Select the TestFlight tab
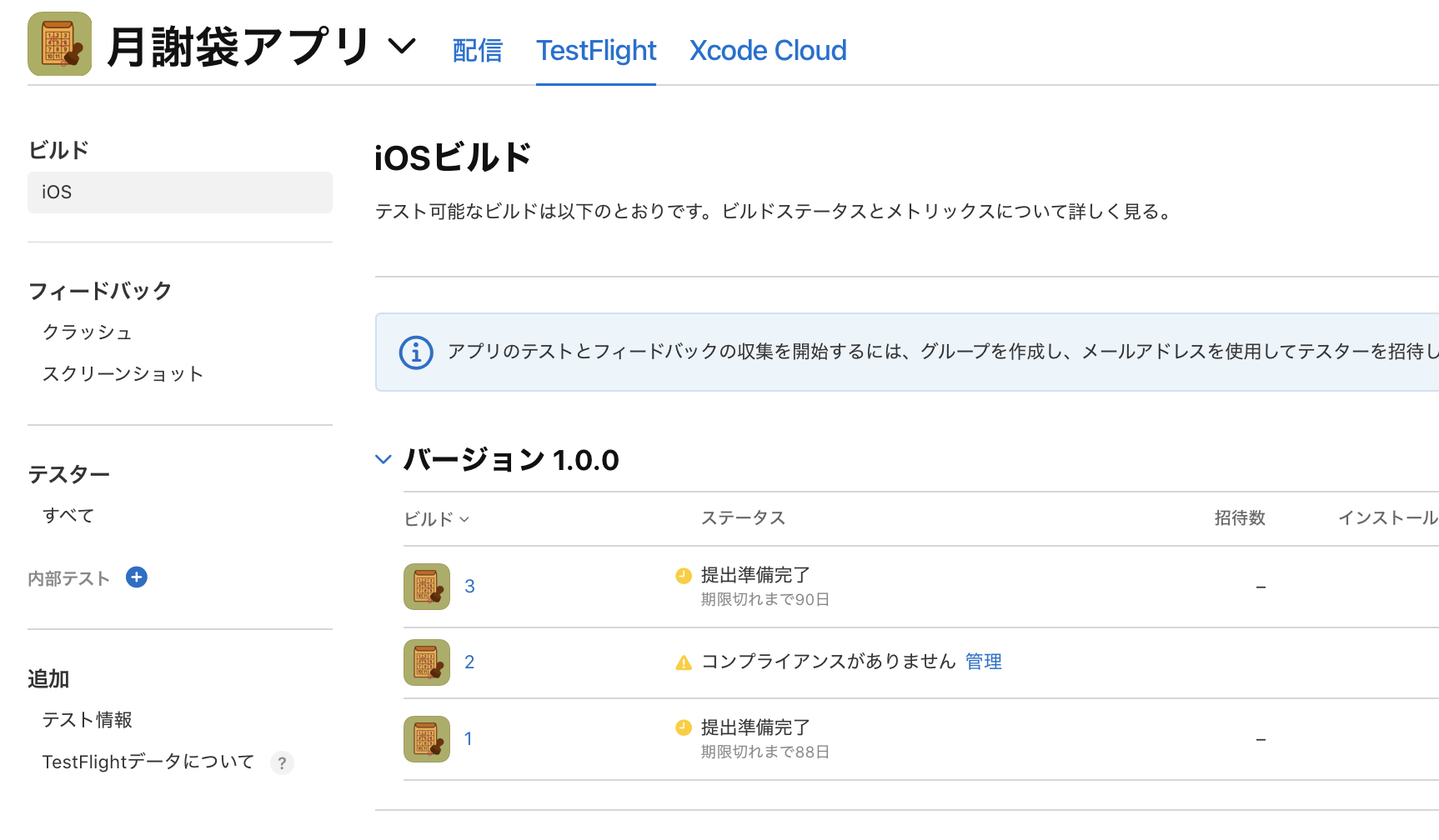Image resolution: width=1439 pixels, height=840 pixels. tap(596, 50)
